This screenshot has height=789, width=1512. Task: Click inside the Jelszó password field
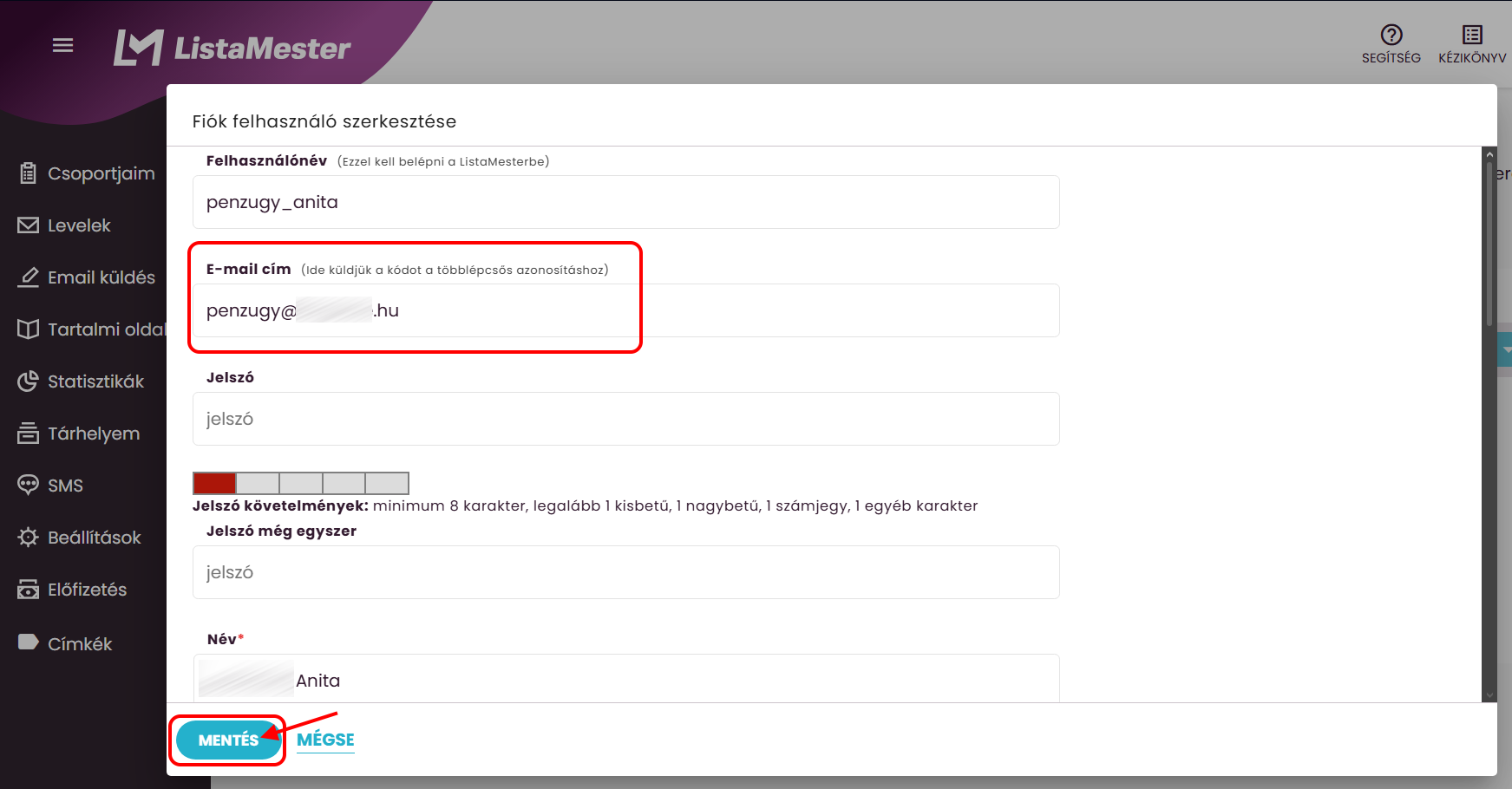[x=625, y=419]
